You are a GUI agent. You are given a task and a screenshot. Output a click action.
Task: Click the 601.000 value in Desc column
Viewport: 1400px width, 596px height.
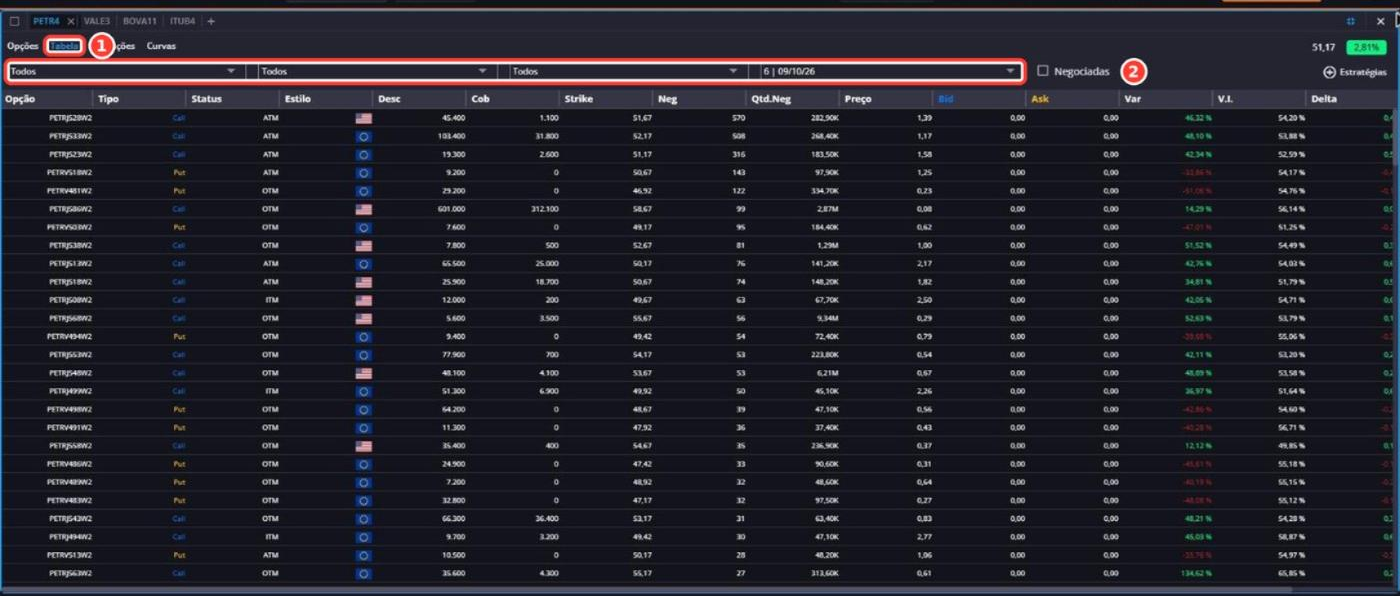[451, 209]
